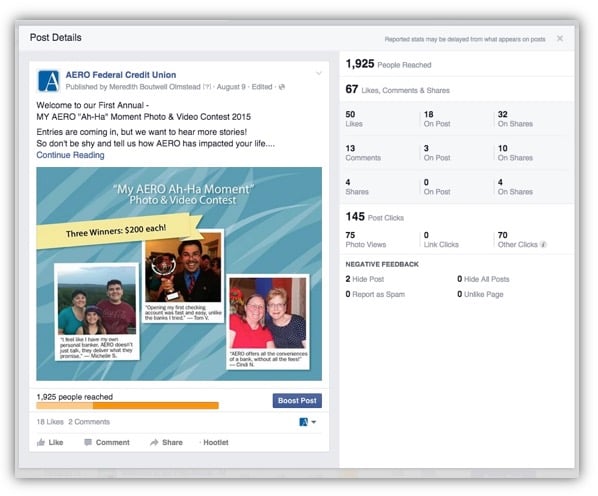Click Published by Meredith Boutwell Olmstead
The width and height of the screenshot is (598, 496).
tap(133, 87)
